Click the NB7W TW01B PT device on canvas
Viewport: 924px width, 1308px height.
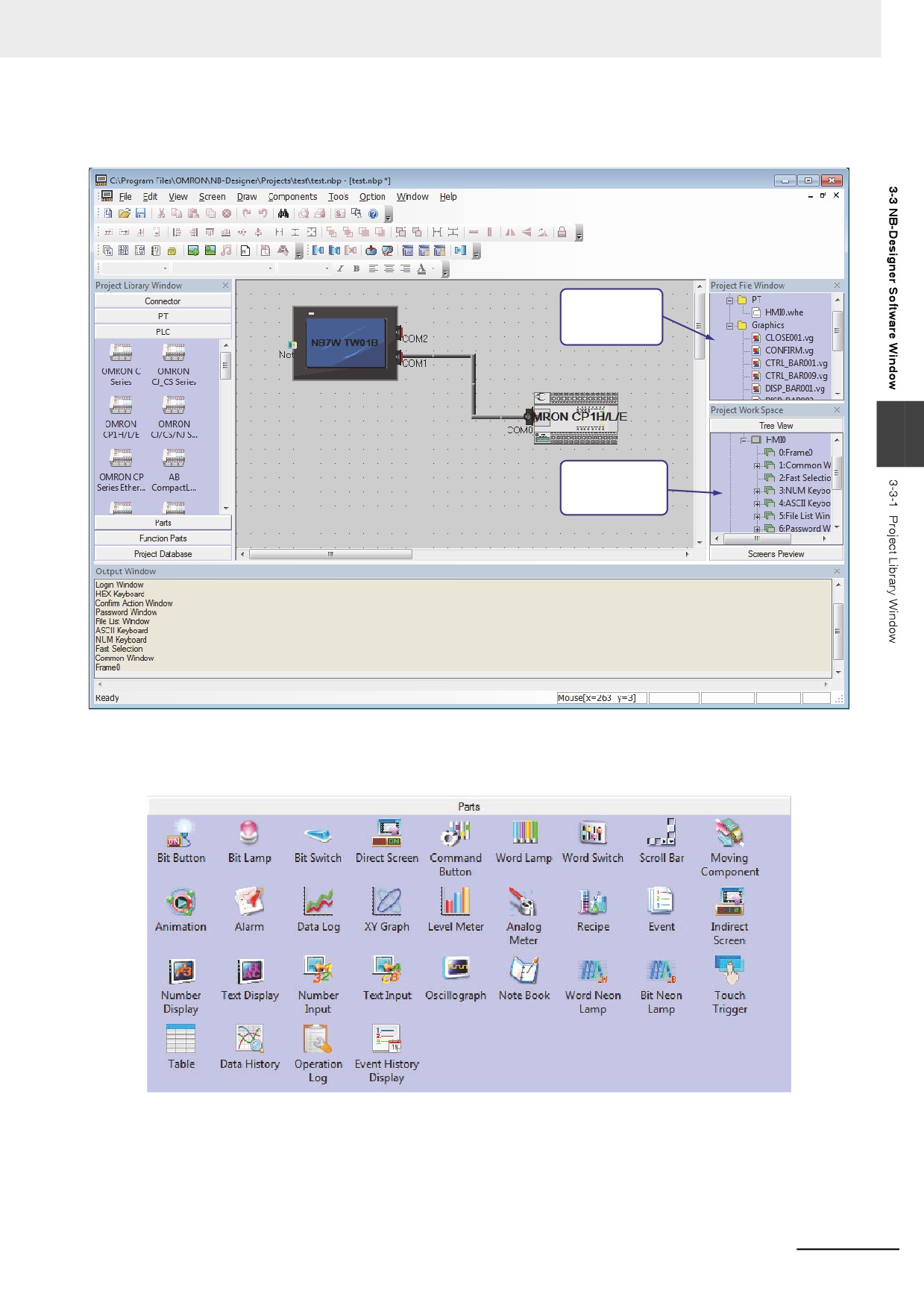[x=345, y=343]
